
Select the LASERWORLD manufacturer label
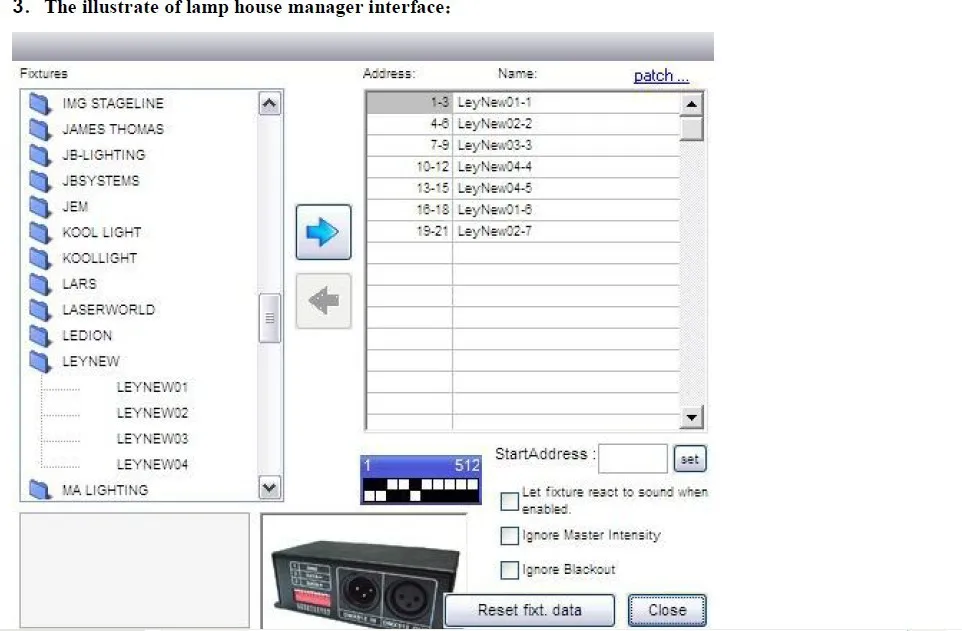(109, 310)
